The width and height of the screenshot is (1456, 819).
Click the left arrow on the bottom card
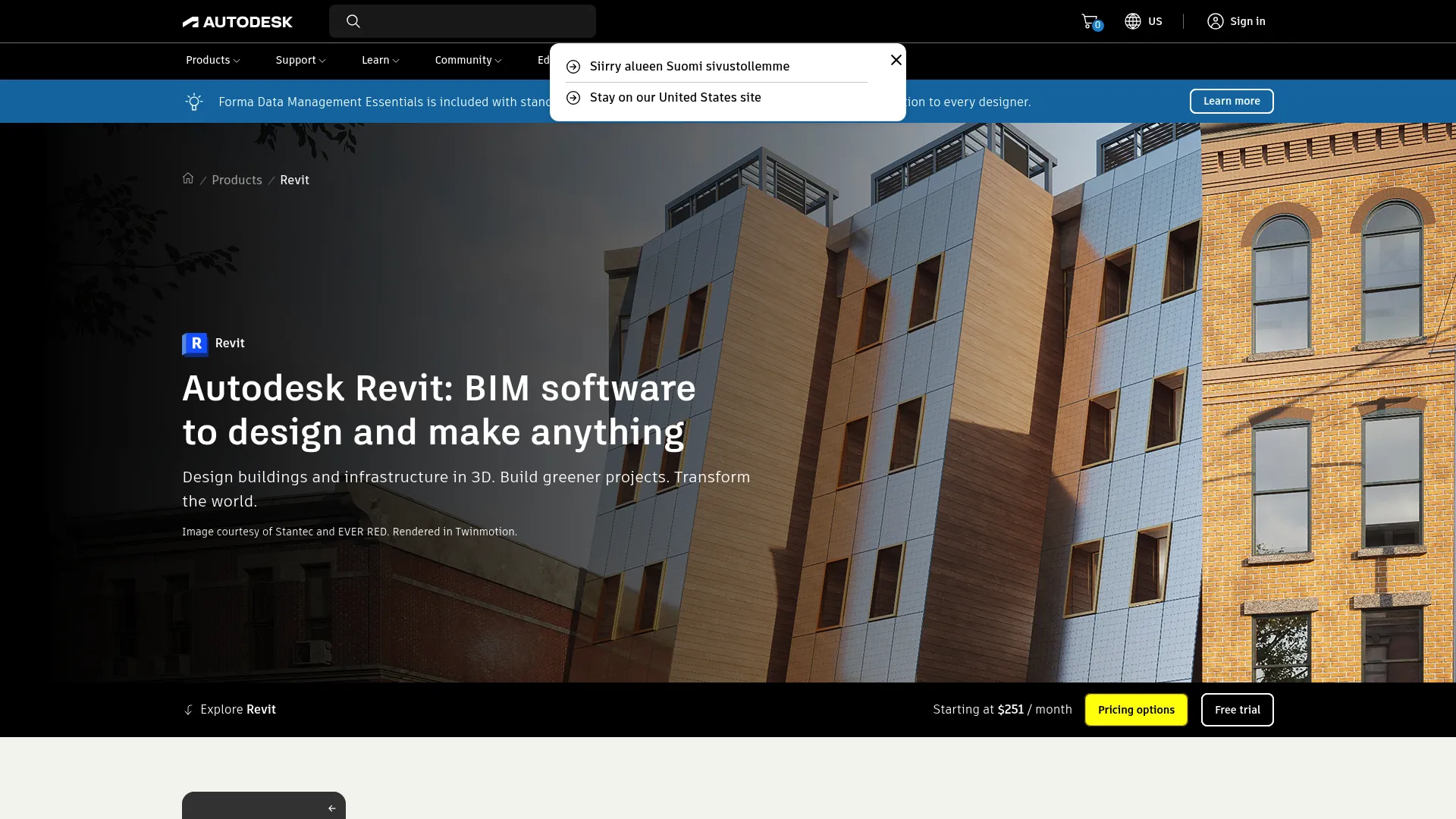(x=331, y=808)
